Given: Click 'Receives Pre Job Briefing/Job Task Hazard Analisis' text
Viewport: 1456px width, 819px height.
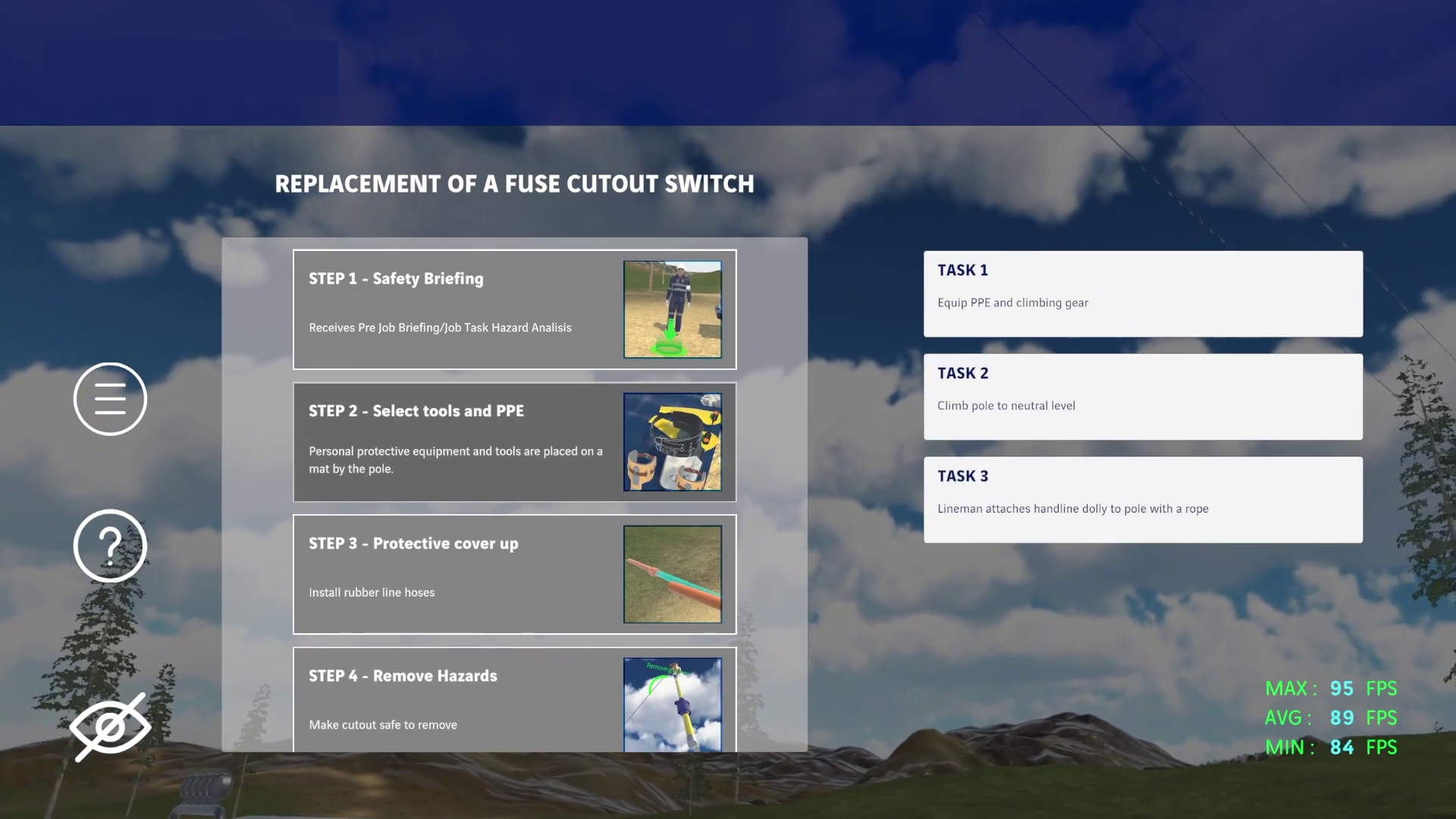Looking at the screenshot, I should 440,328.
